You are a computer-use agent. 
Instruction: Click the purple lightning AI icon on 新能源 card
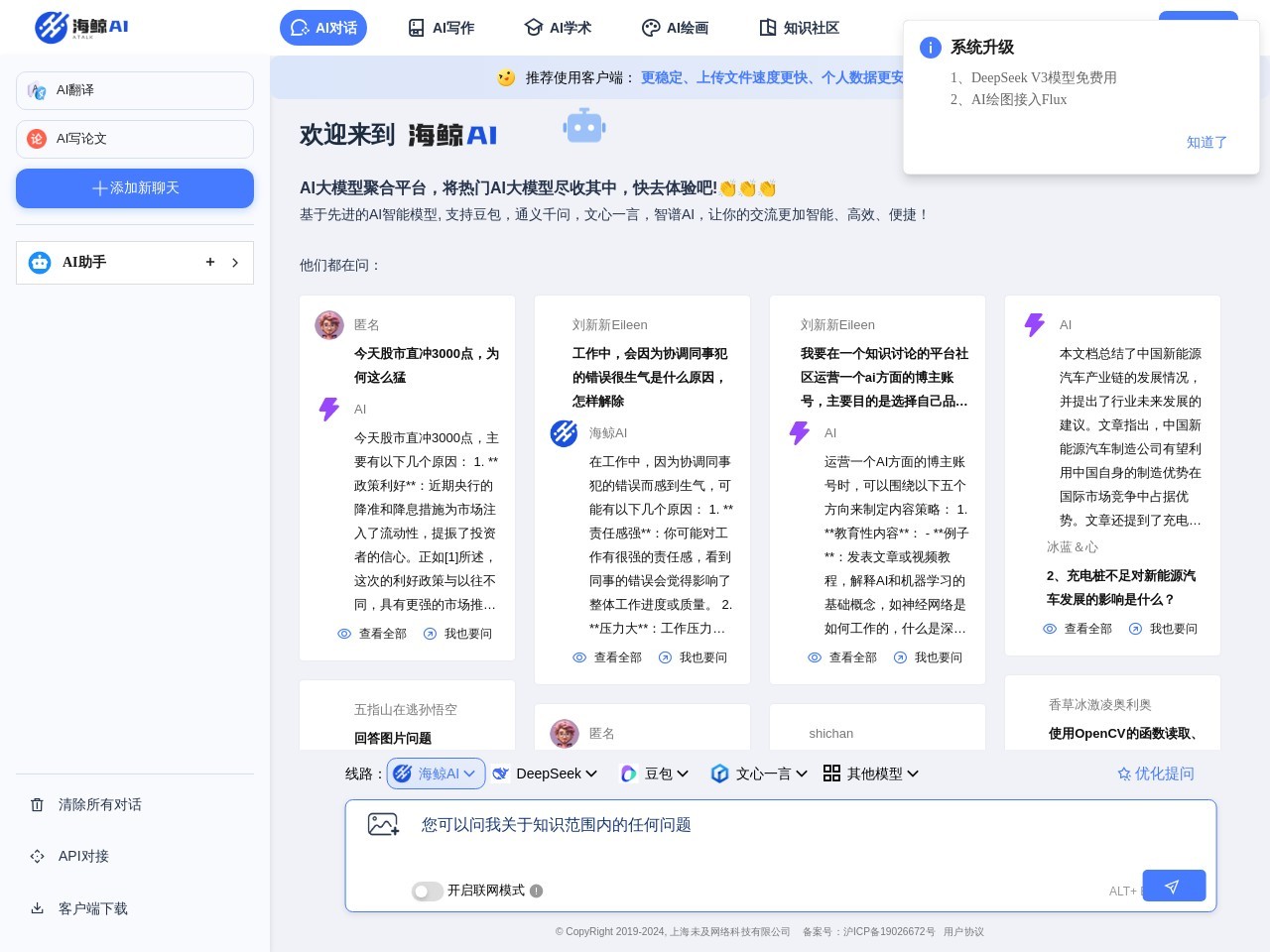pos(1035,325)
